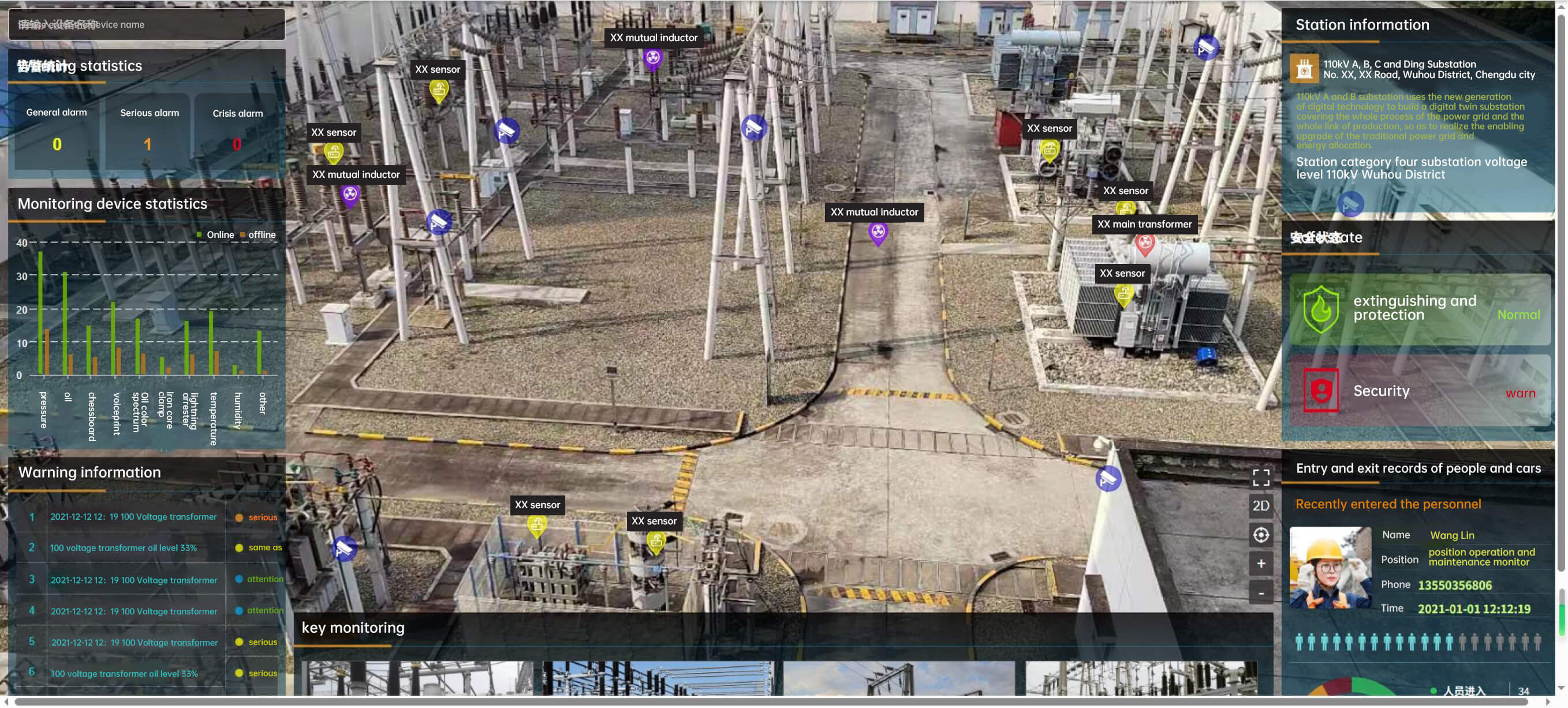Switch map to 2D view
1568x708 pixels.
[x=1261, y=505]
